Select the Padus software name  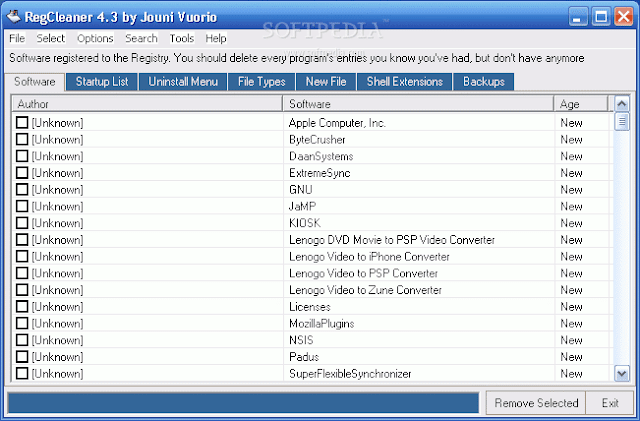pyautogui.click(x=304, y=357)
